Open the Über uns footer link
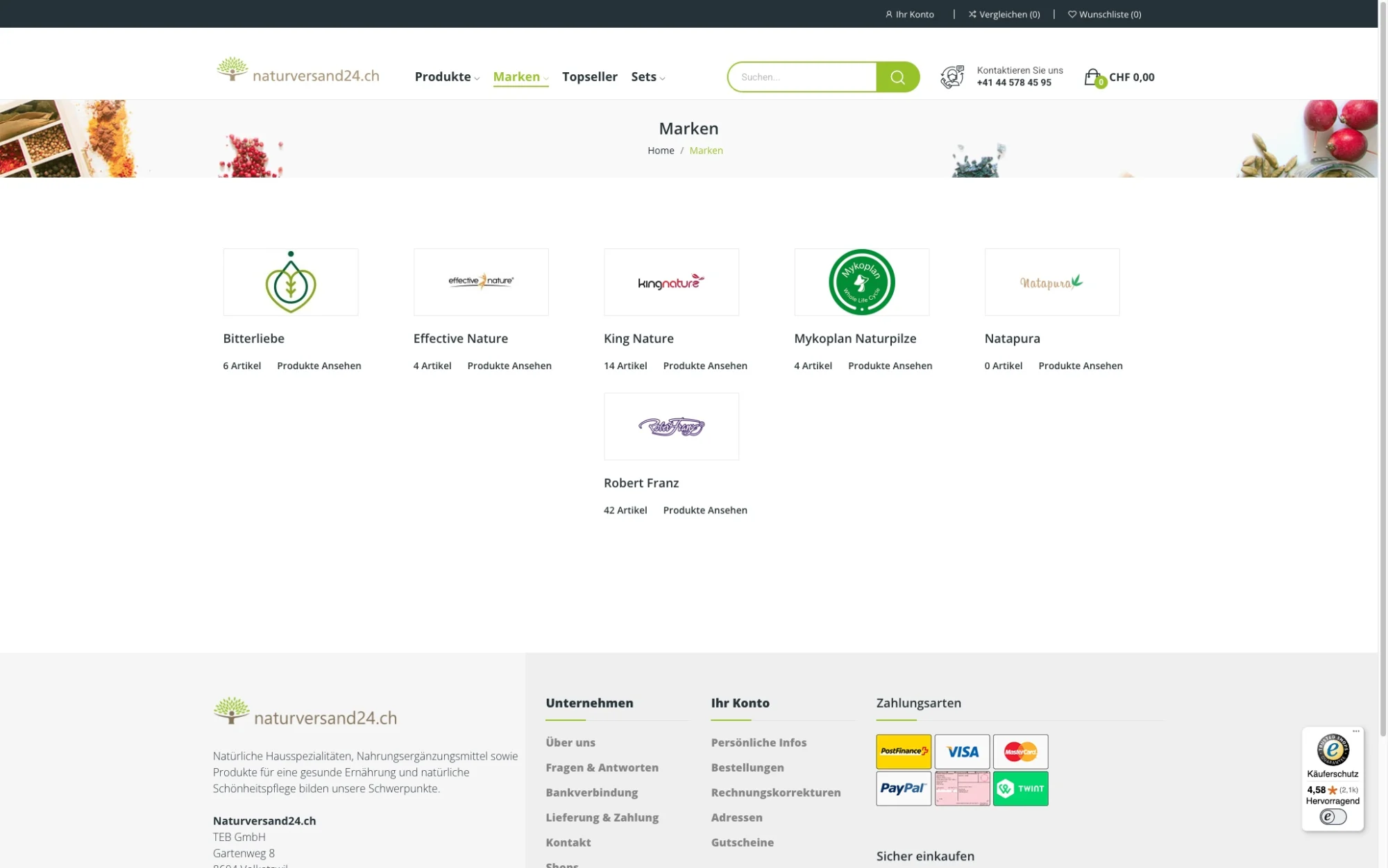Screen dimensions: 1388x868 (x=570, y=742)
